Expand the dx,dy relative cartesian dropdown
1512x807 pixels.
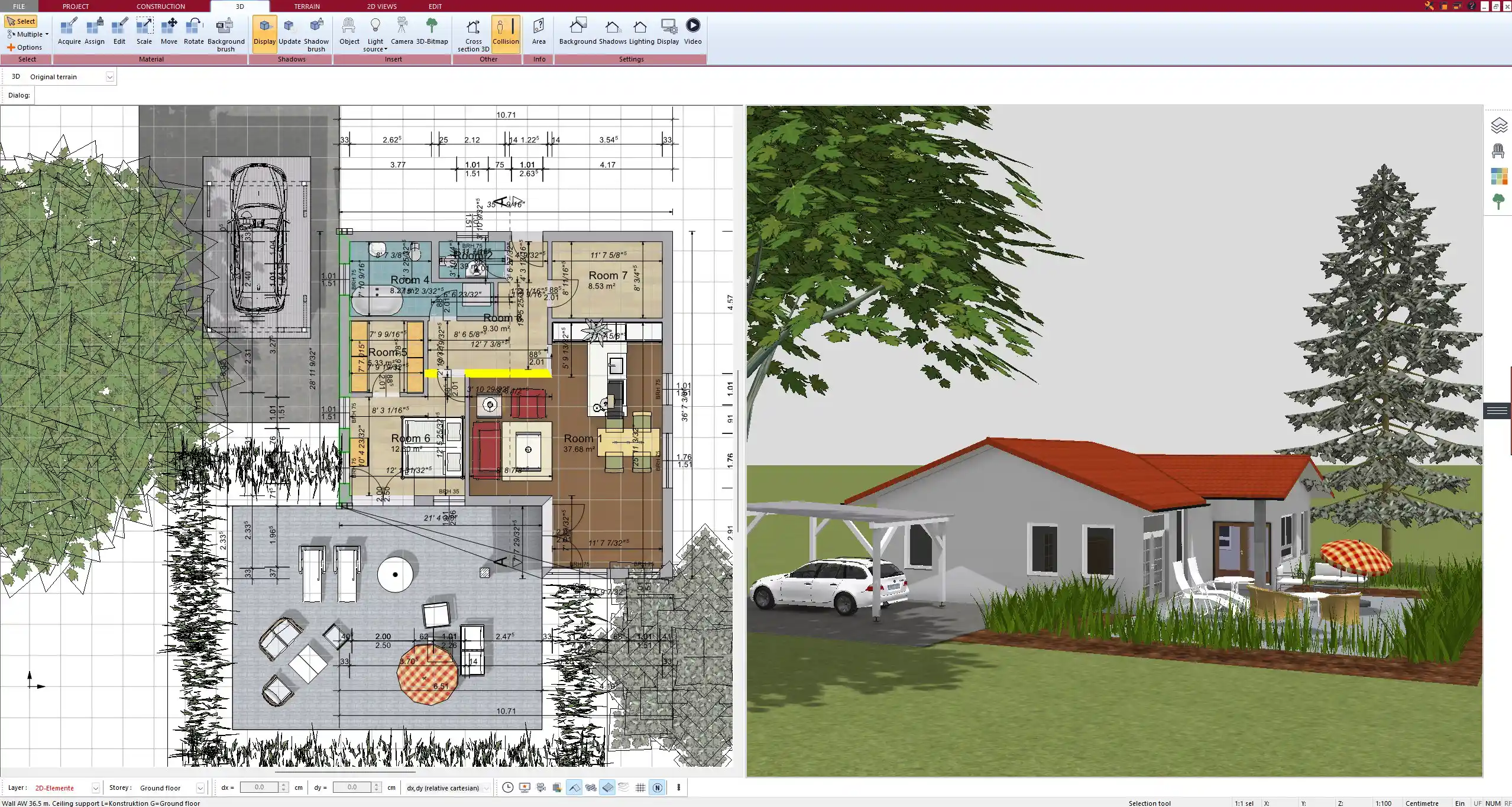[487, 788]
